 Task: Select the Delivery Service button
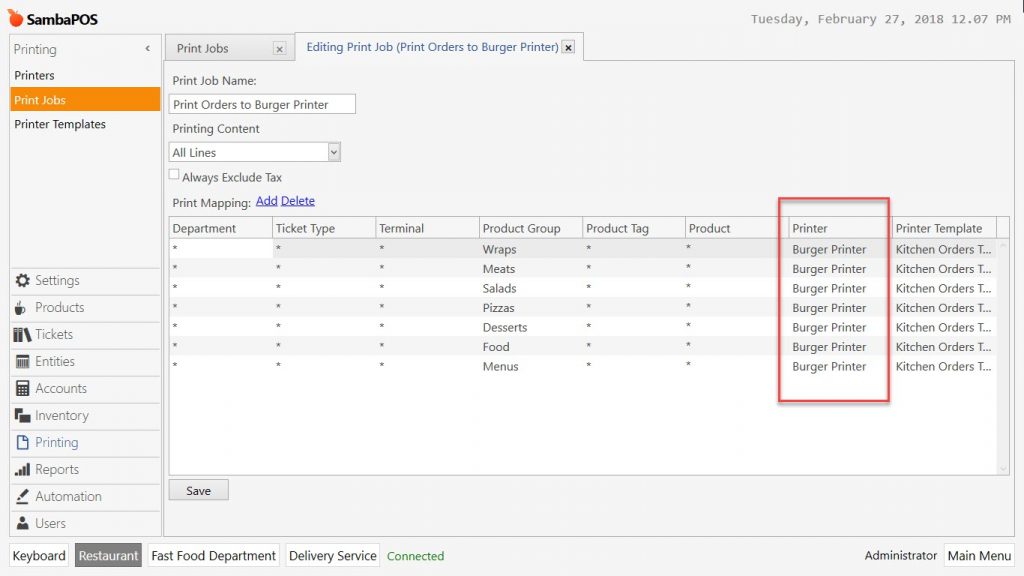pyautogui.click(x=332, y=556)
